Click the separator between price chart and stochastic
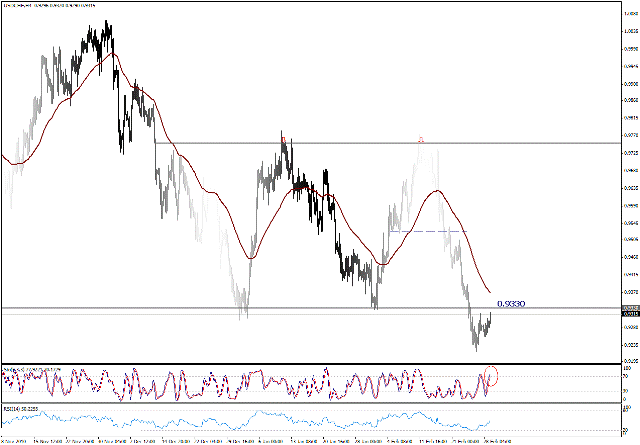This screenshot has height=445, width=640. tap(300, 363)
